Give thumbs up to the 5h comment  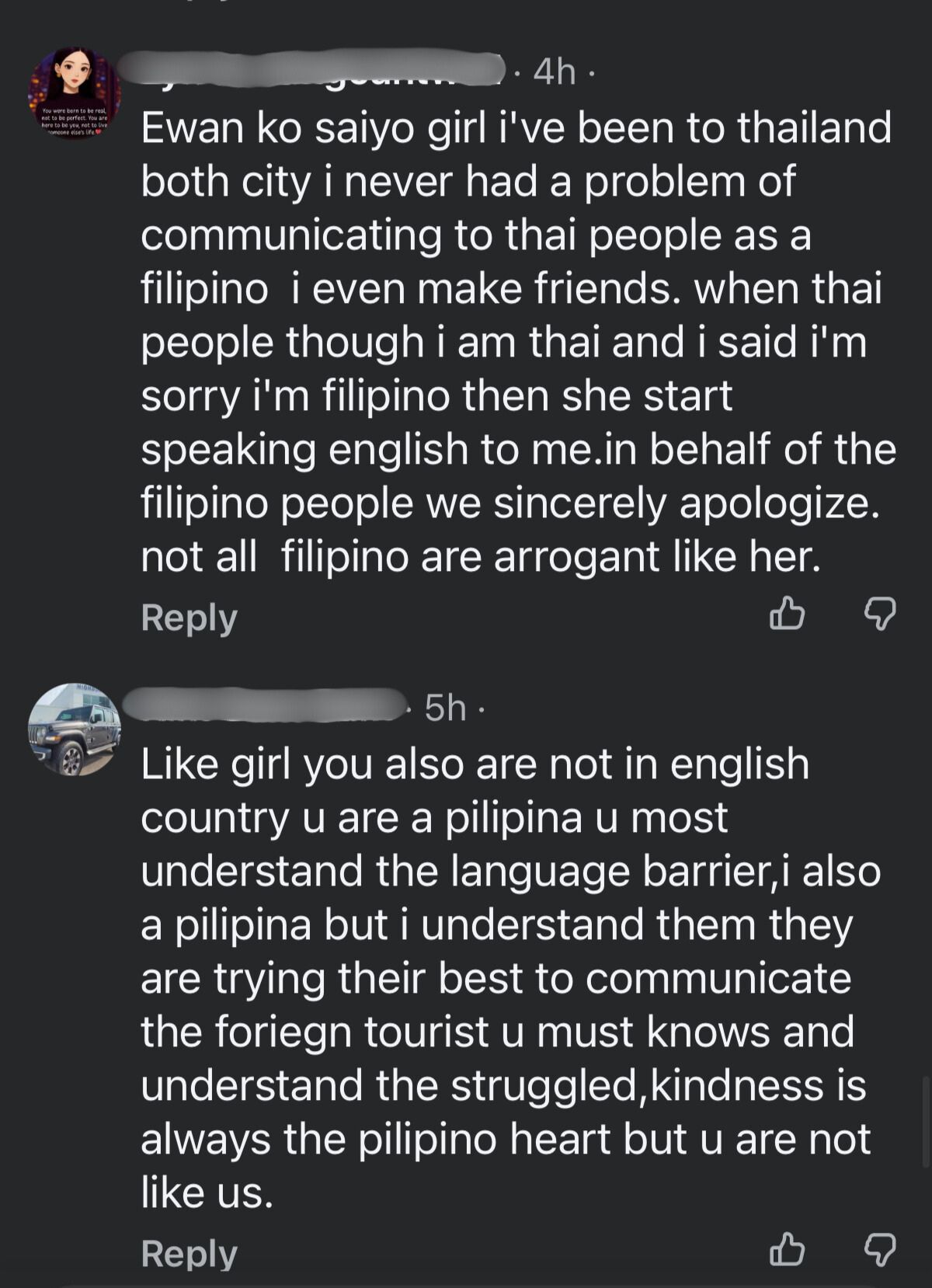point(786,1250)
